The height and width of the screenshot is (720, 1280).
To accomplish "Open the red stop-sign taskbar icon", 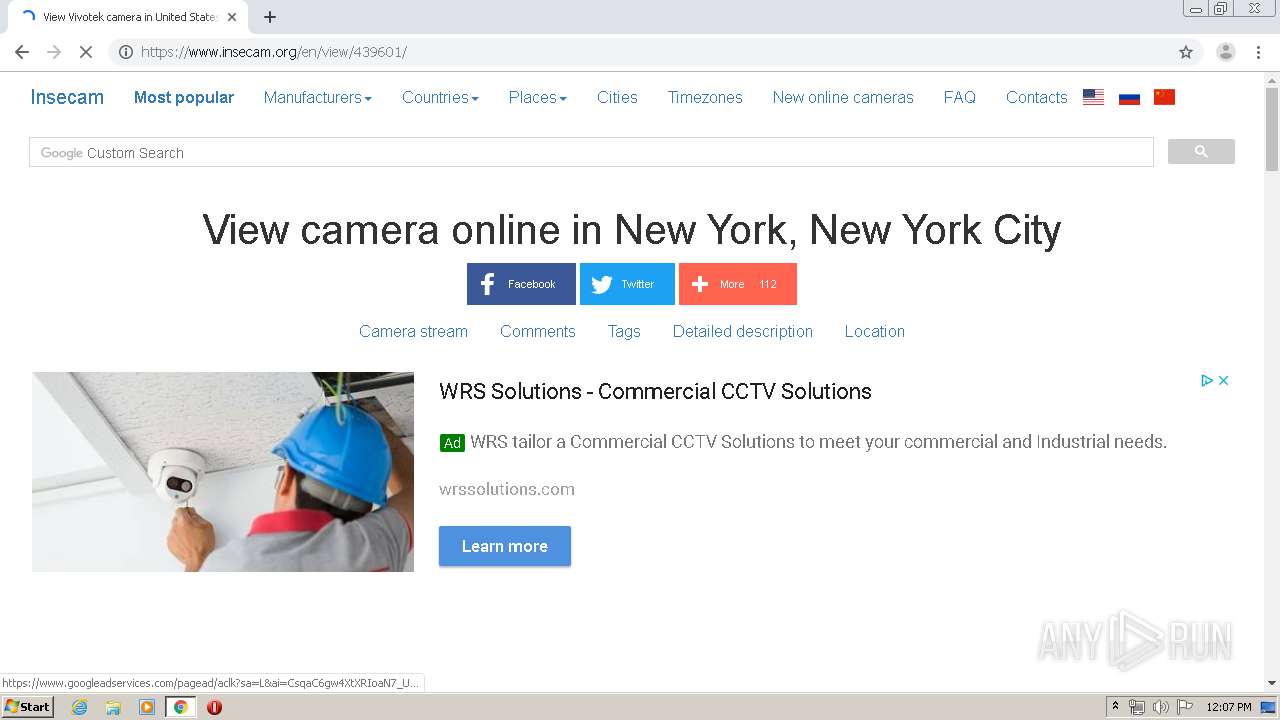I will point(214,707).
